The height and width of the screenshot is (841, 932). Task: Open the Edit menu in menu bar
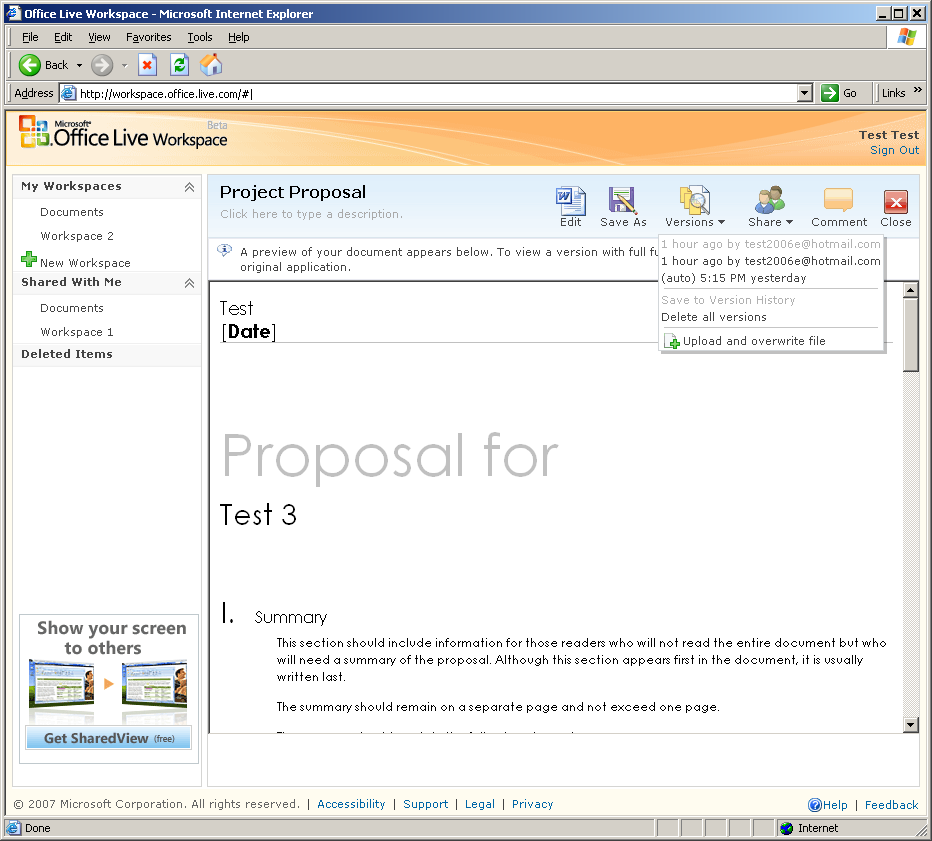[63, 37]
